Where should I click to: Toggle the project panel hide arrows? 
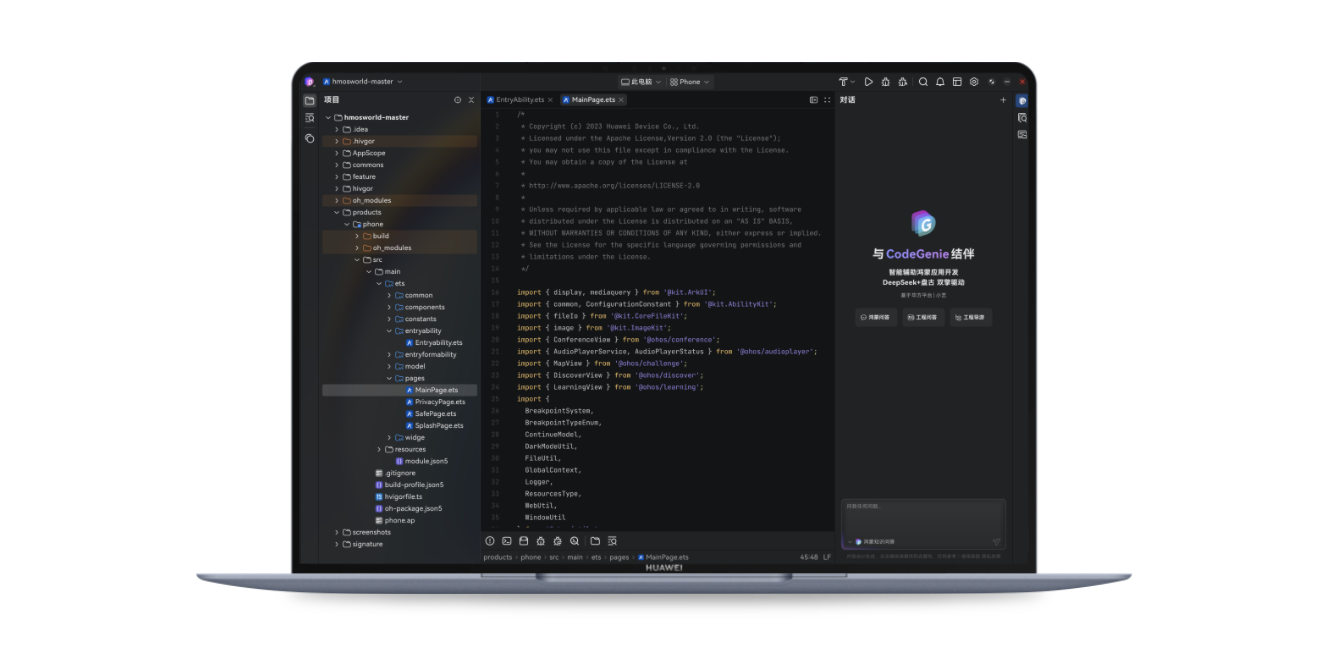point(470,99)
